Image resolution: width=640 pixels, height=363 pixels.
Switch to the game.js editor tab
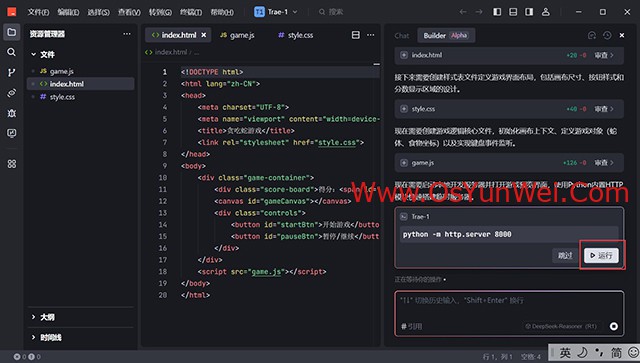pyautogui.click(x=237, y=35)
